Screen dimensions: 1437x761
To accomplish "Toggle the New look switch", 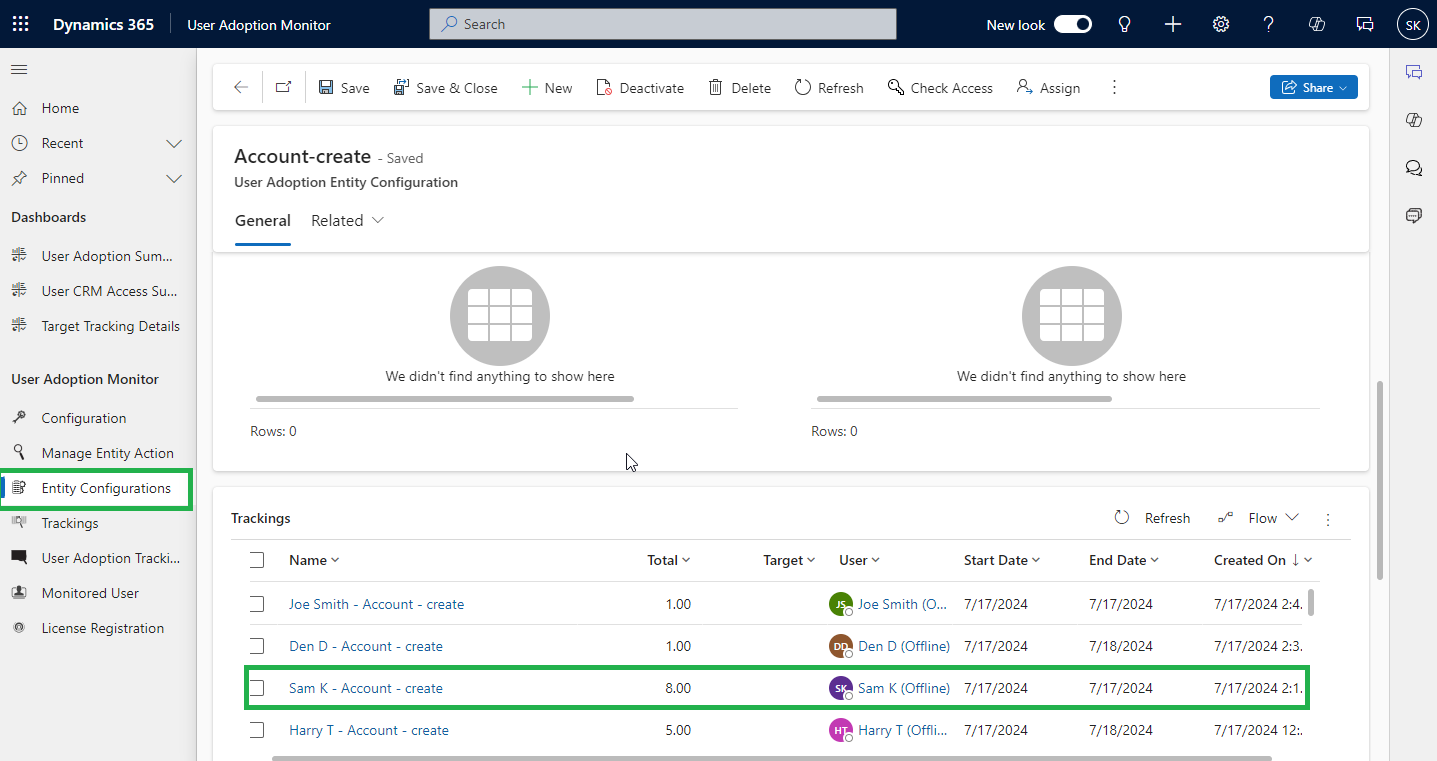I will pos(1073,24).
